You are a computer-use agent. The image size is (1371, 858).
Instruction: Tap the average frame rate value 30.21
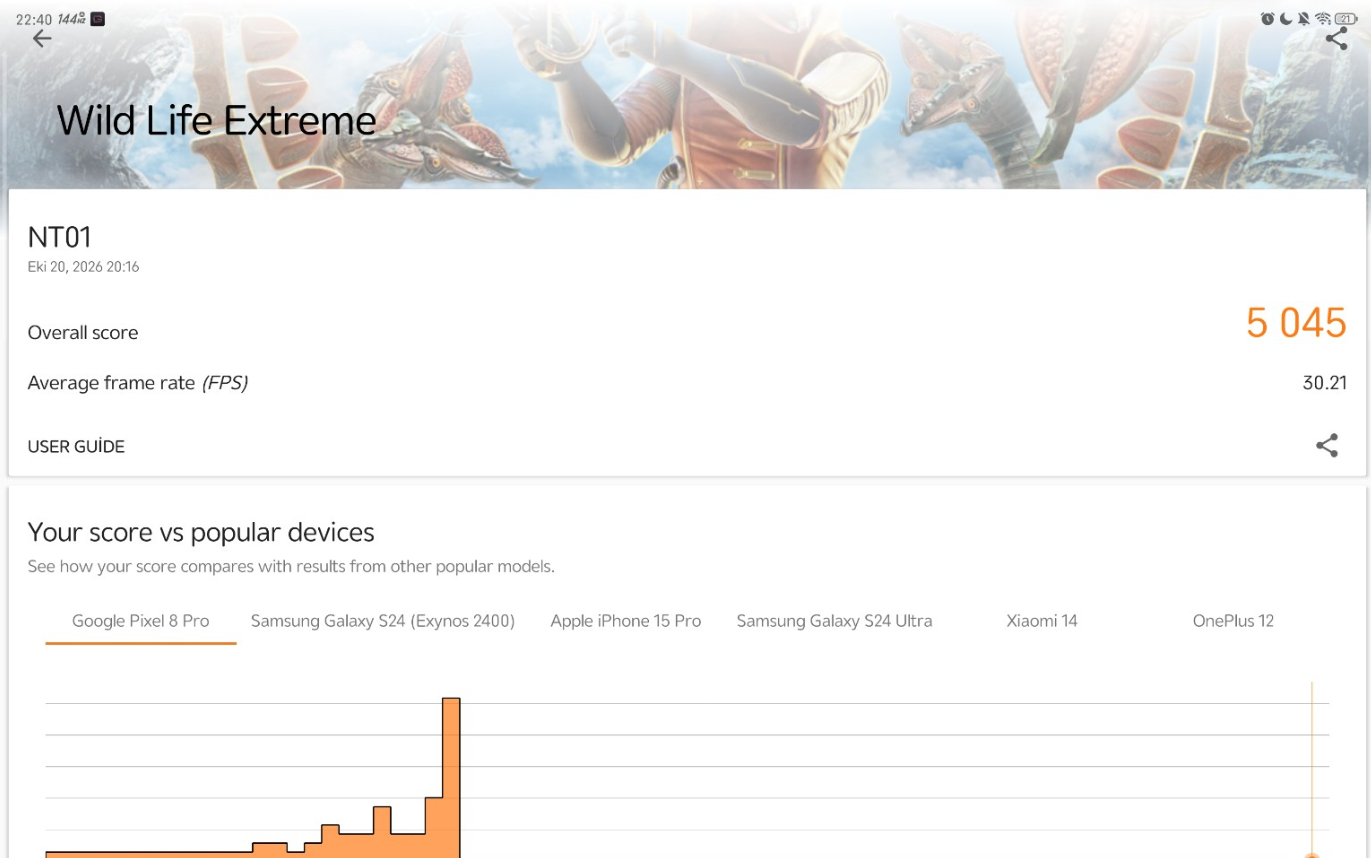(1324, 383)
